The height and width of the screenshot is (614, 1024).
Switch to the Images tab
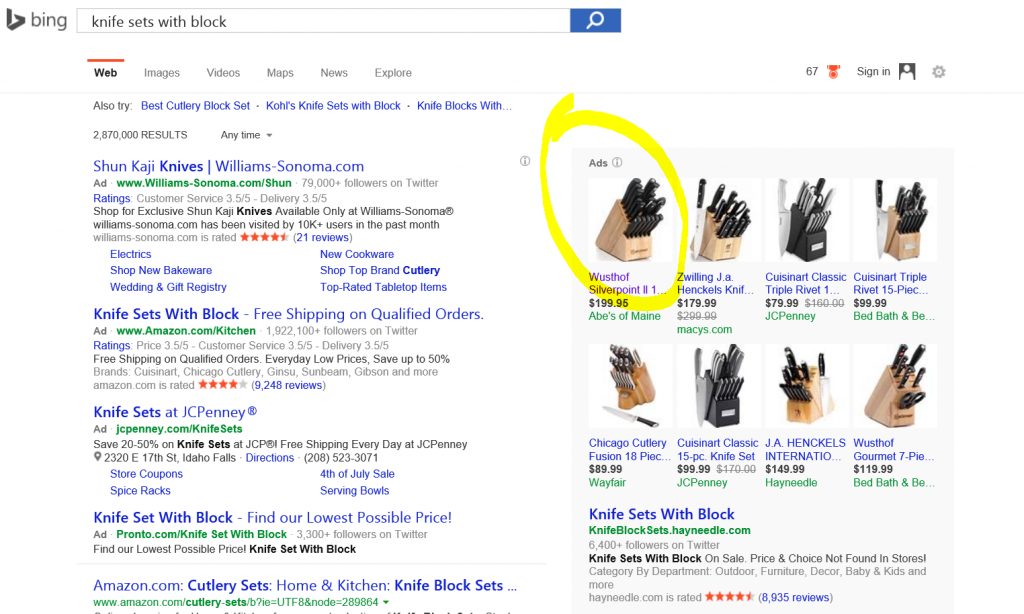(x=162, y=73)
